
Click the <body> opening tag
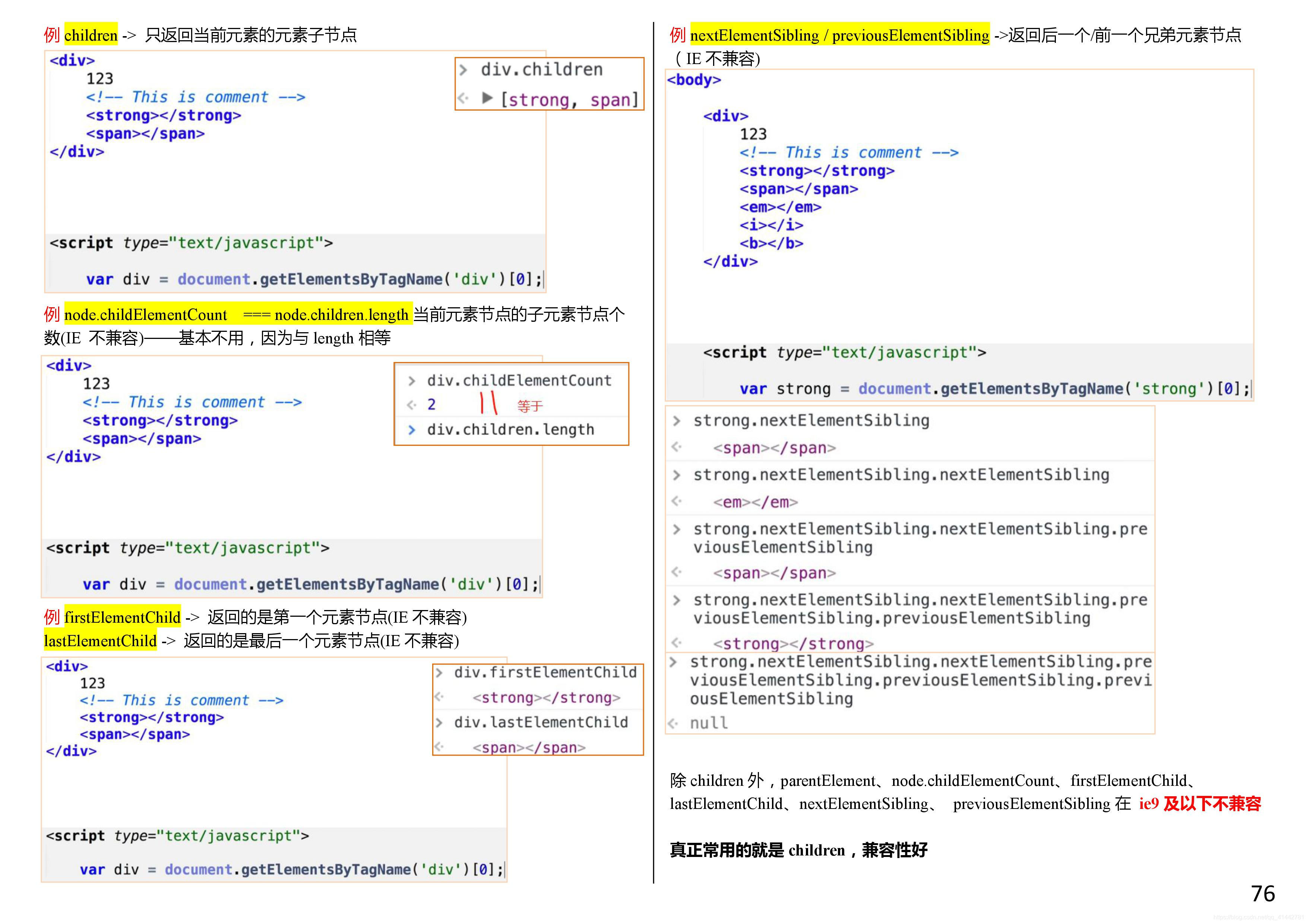tap(694, 80)
